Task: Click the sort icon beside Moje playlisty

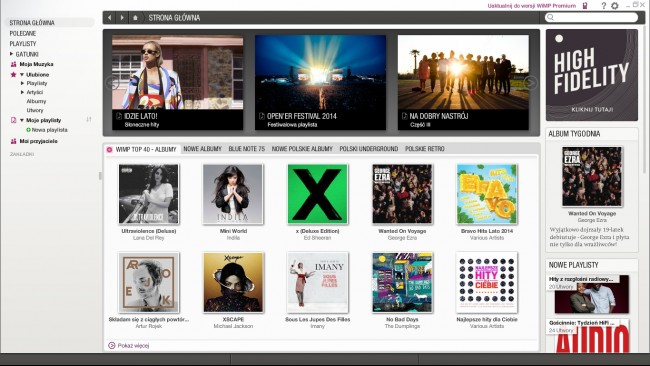Action: click(89, 120)
